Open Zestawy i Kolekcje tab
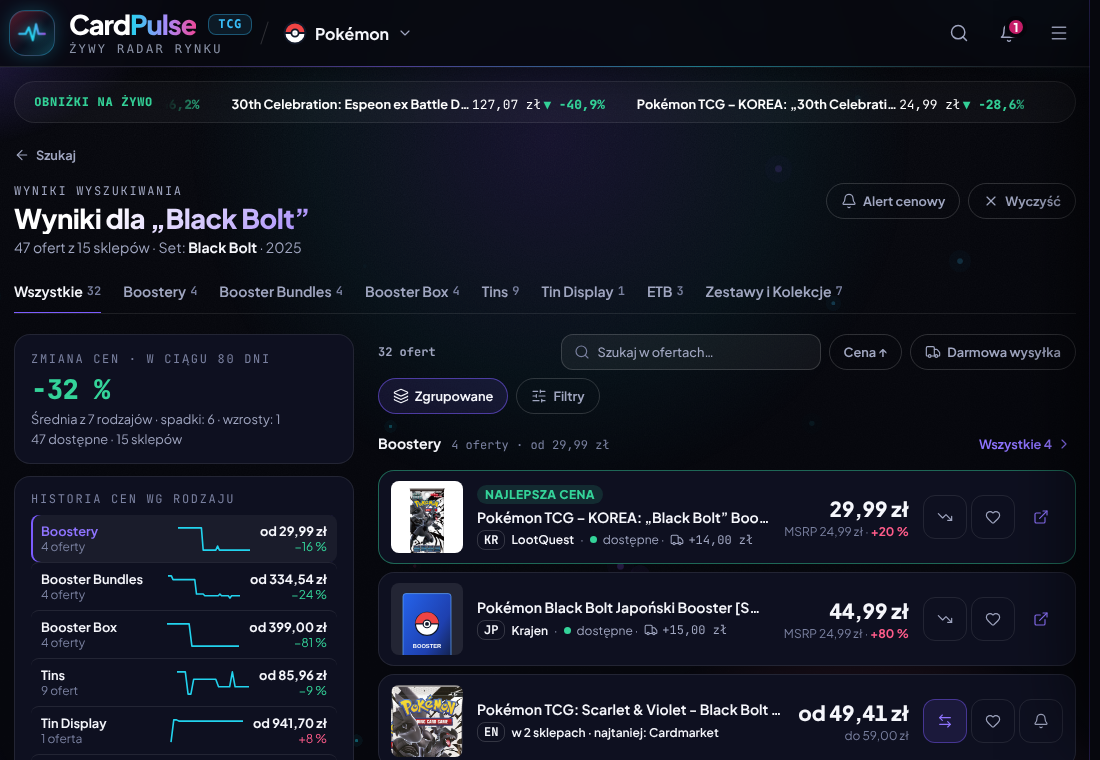The image size is (1100, 760). click(x=774, y=292)
